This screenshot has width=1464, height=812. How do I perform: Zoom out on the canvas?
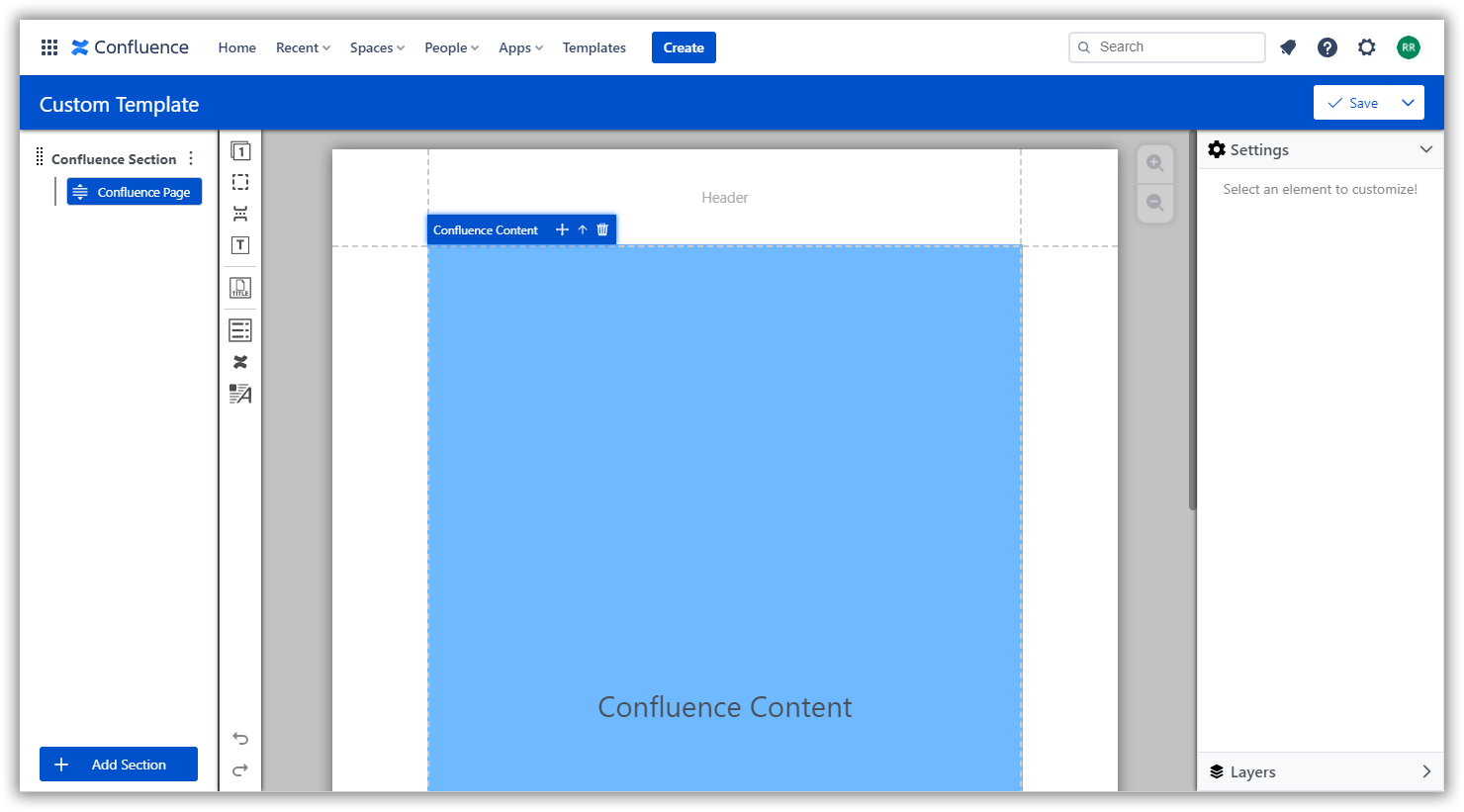click(x=1155, y=203)
